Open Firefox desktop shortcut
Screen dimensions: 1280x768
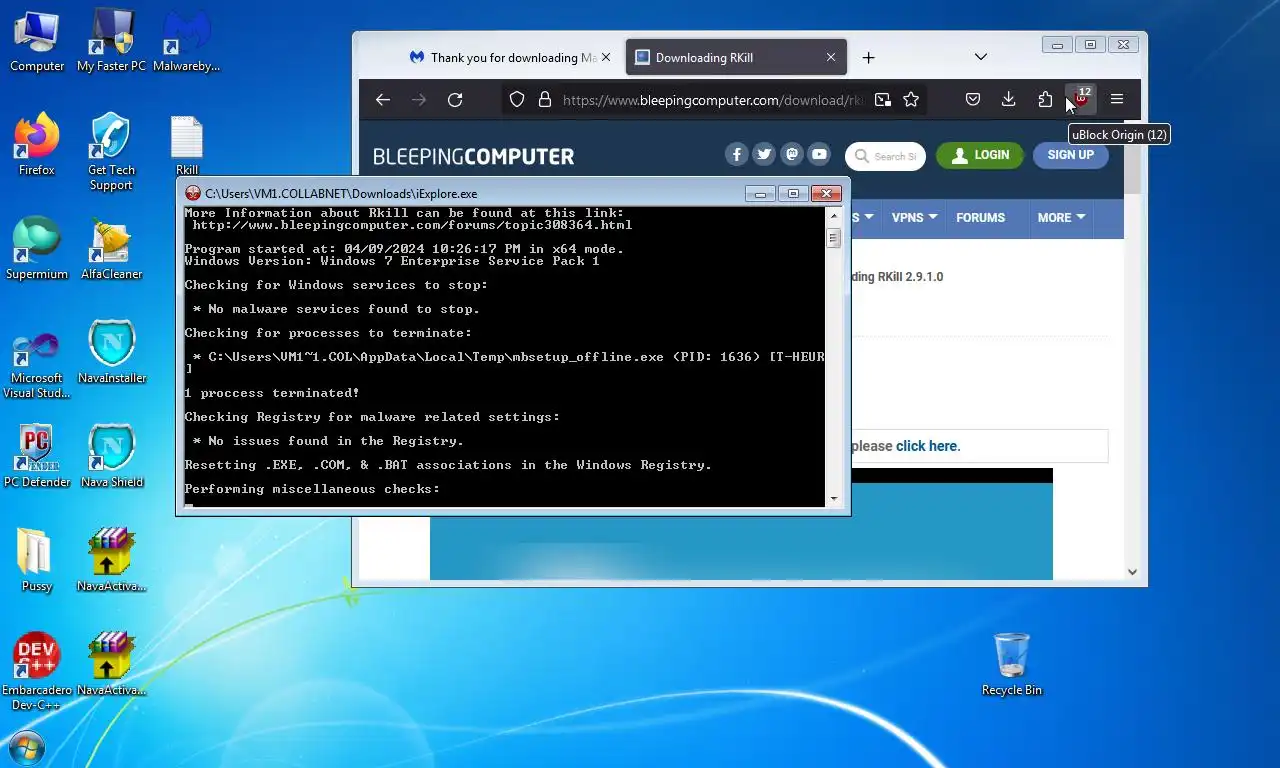point(37,144)
